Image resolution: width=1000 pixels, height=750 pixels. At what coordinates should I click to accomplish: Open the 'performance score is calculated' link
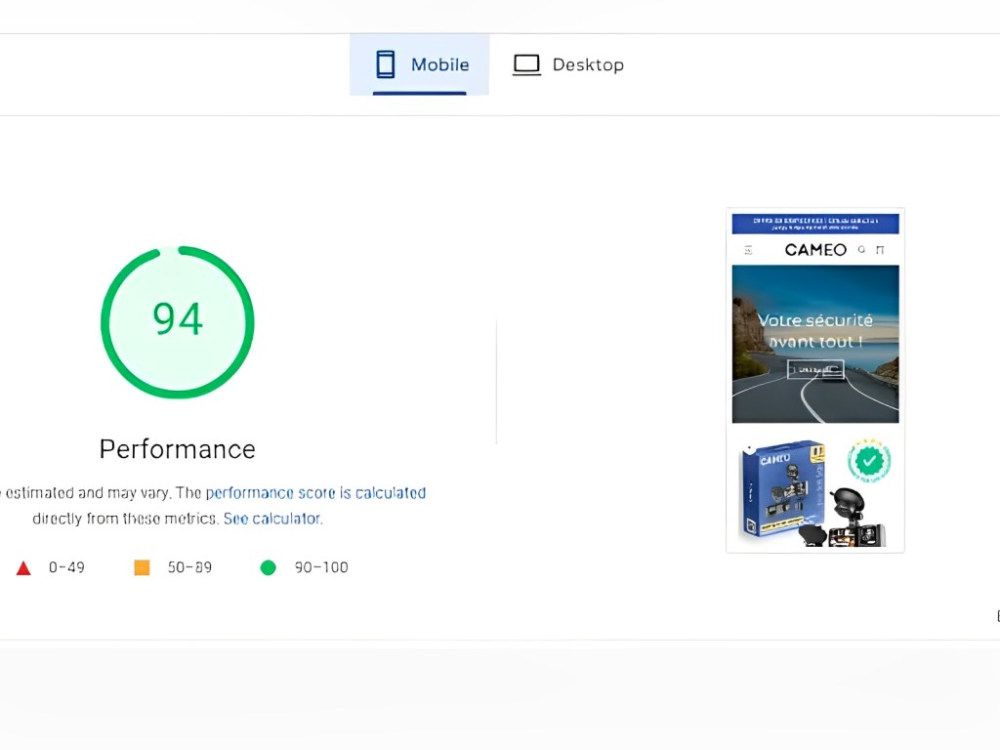(316, 493)
